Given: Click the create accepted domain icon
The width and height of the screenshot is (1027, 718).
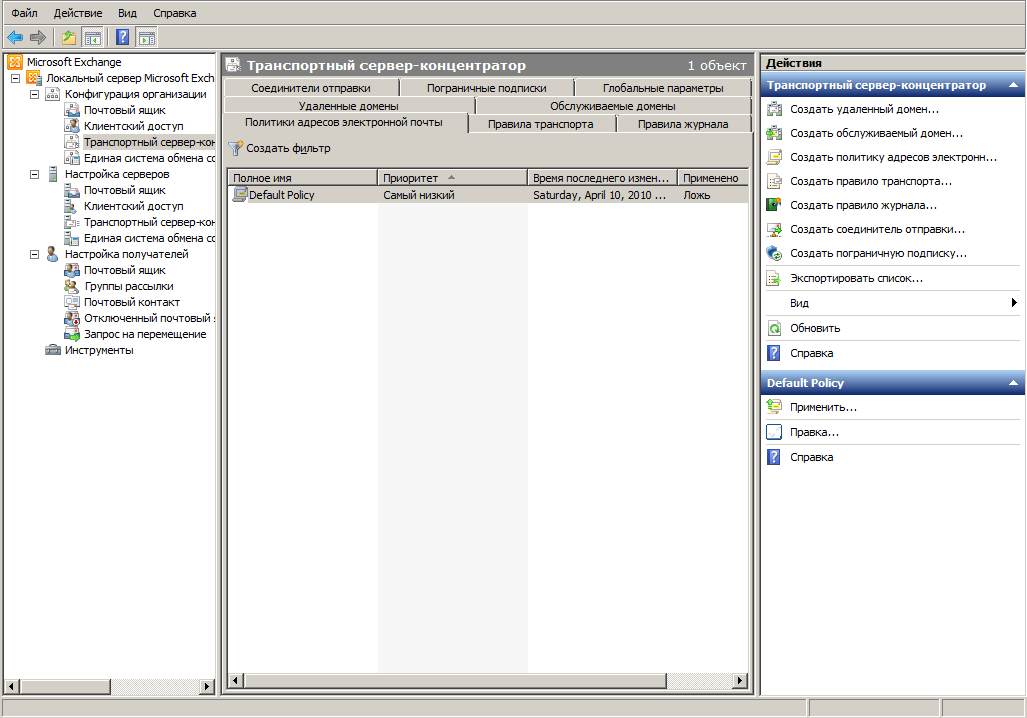Looking at the screenshot, I should click(774, 133).
